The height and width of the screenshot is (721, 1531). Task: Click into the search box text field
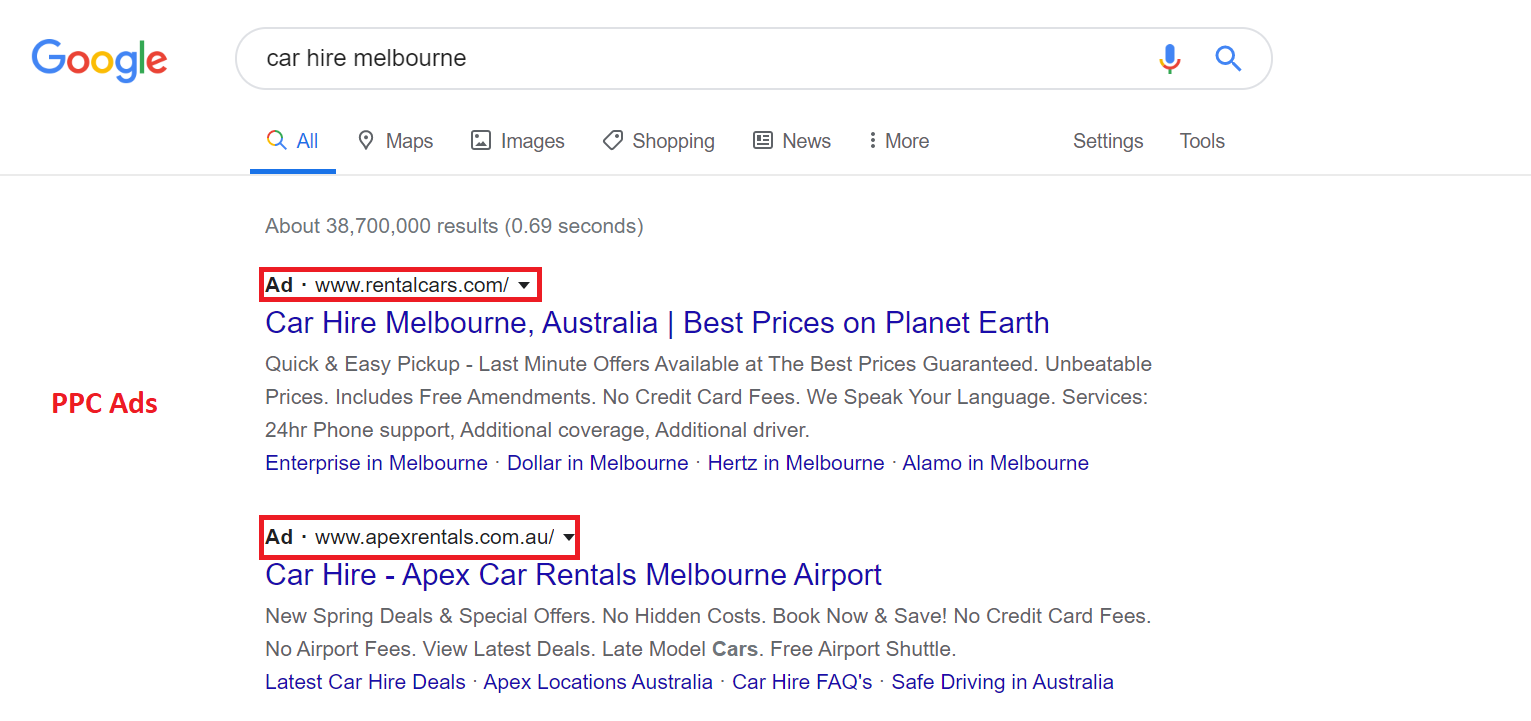(x=680, y=58)
